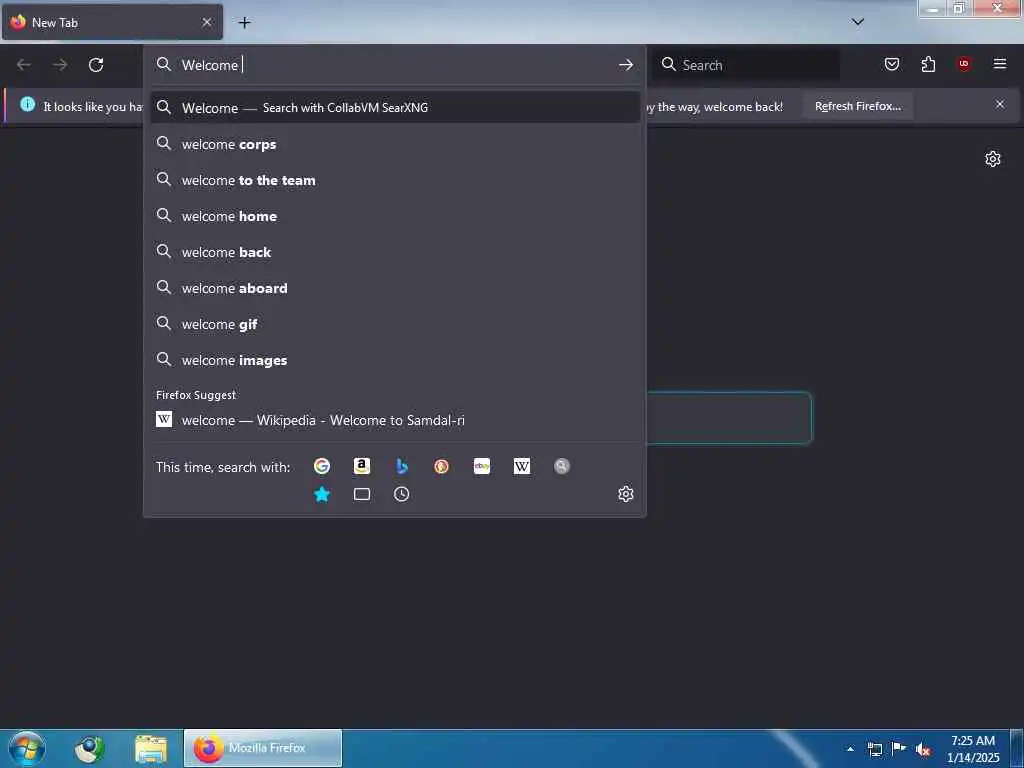The image size is (1024, 768).
Task: Open search settings gear in dropdown
Action: coord(626,494)
